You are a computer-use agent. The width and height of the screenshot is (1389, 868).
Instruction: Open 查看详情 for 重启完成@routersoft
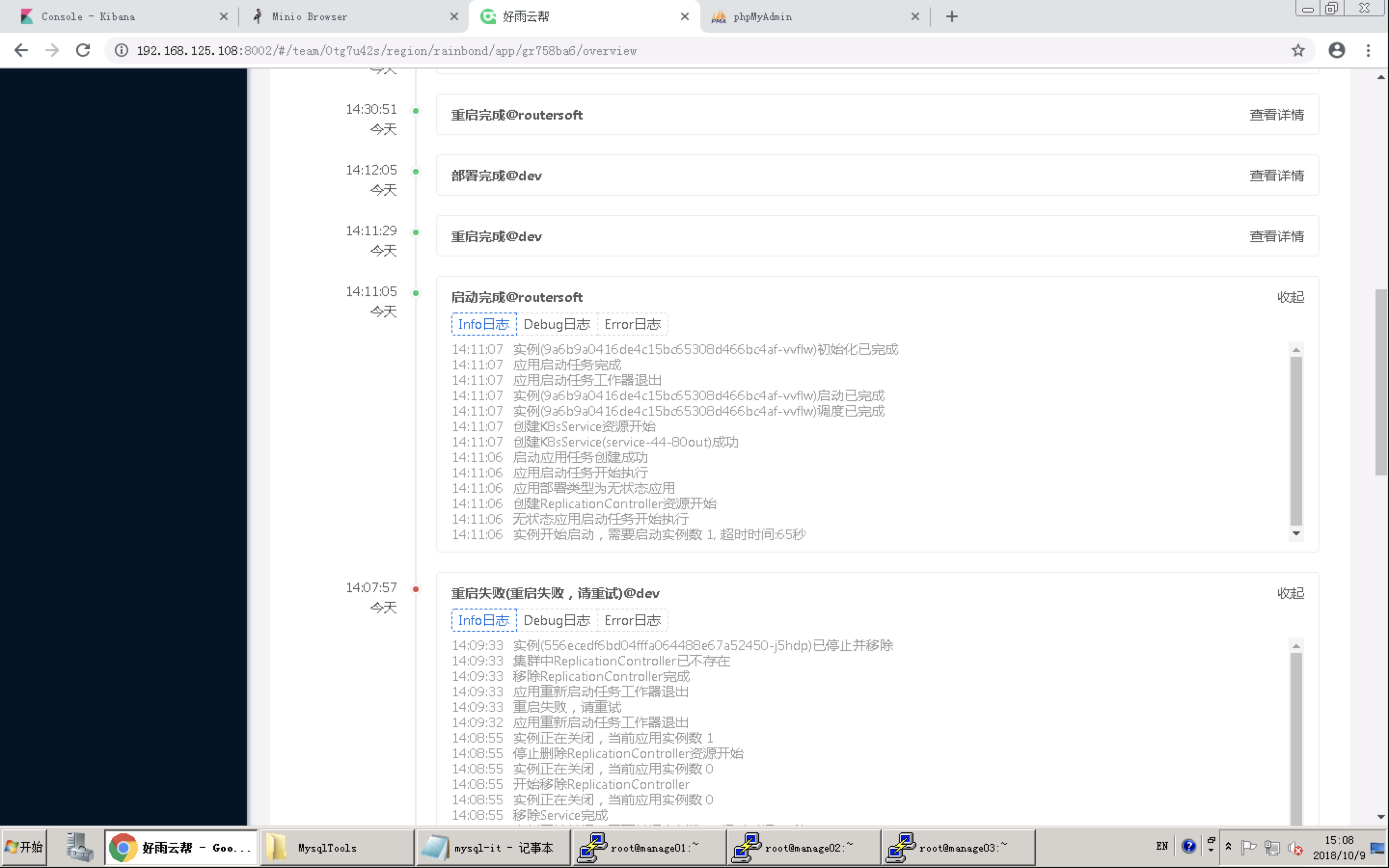click(1277, 115)
